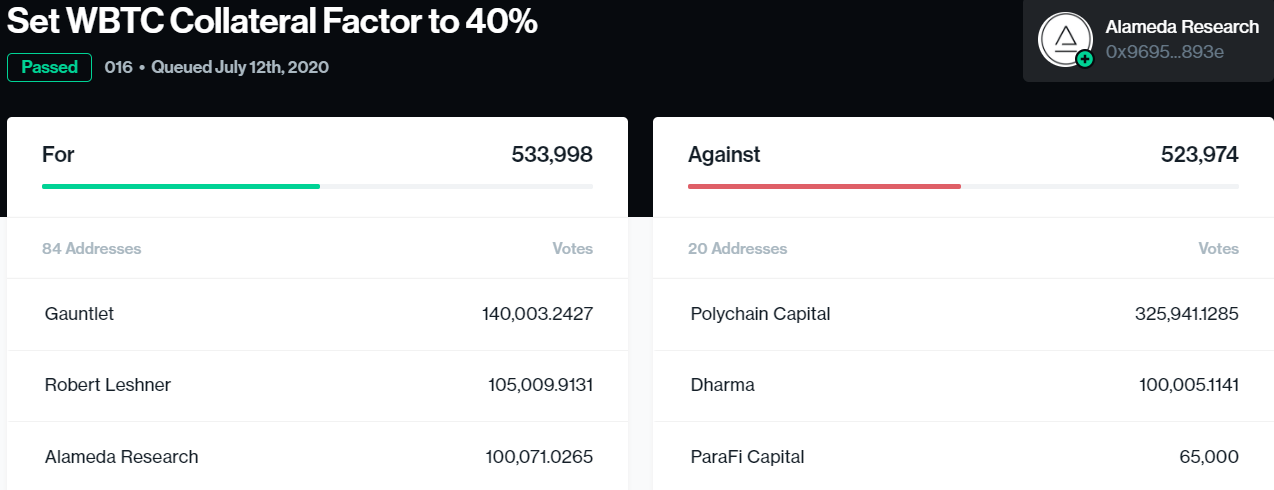Click the For total of 533,998

[552, 155]
